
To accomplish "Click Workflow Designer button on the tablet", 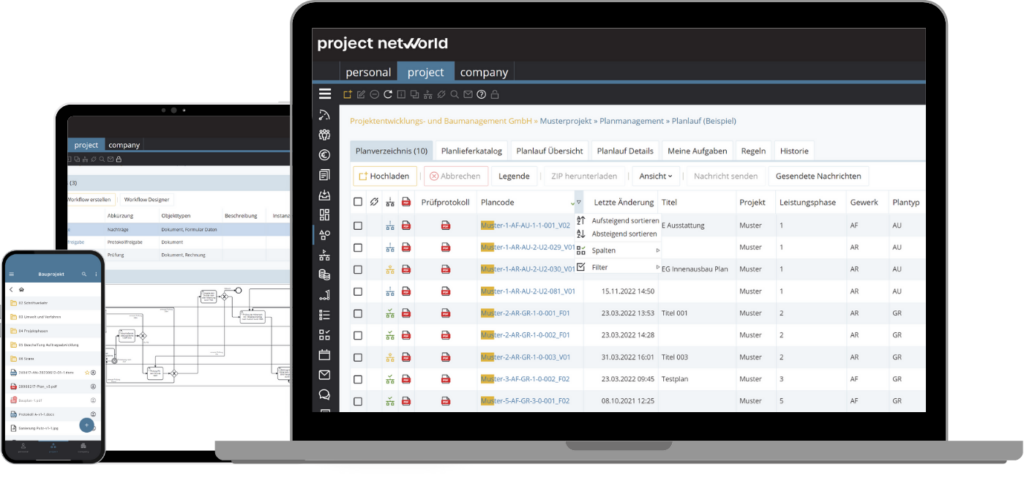I will pos(145,199).
